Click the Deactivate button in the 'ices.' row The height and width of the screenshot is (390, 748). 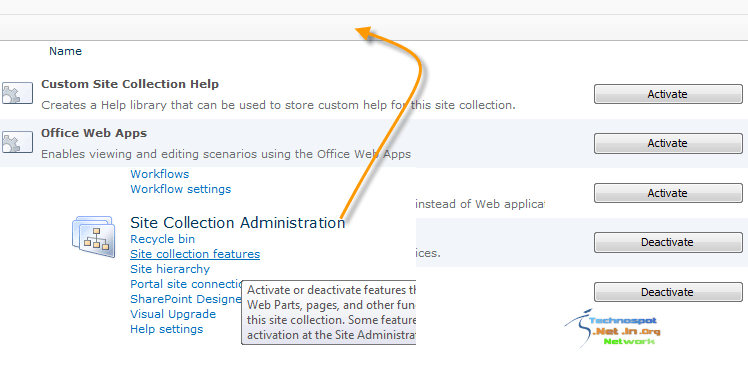pos(668,242)
